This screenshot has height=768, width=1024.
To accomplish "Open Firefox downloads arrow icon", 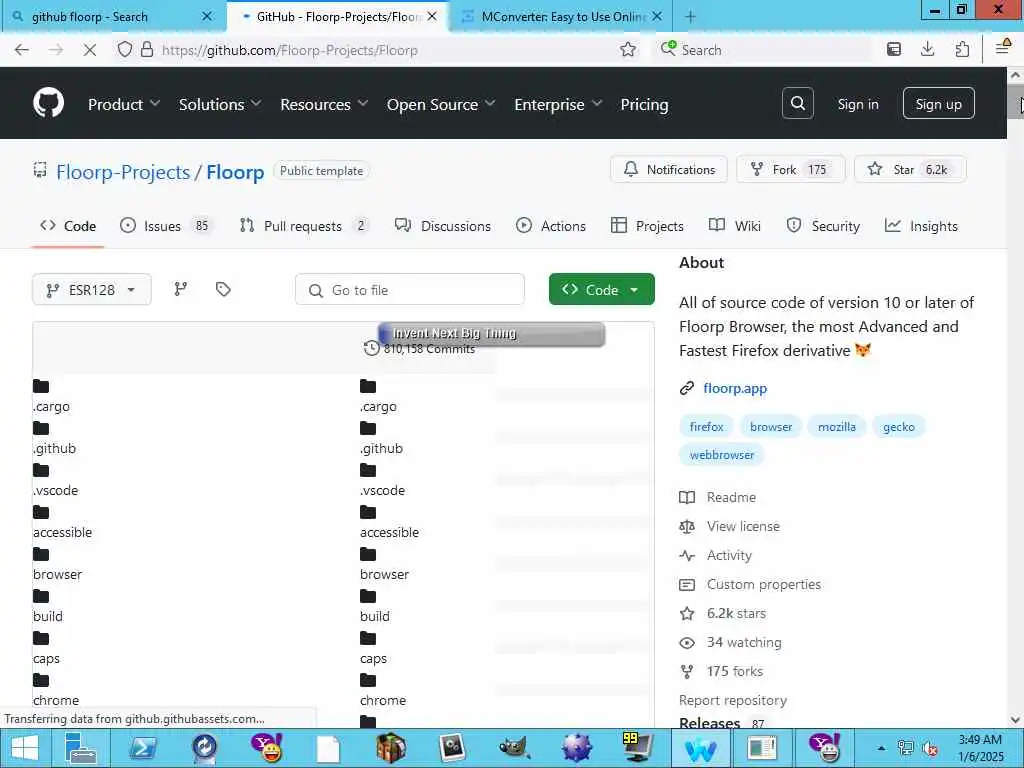I will tap(927, 49).
